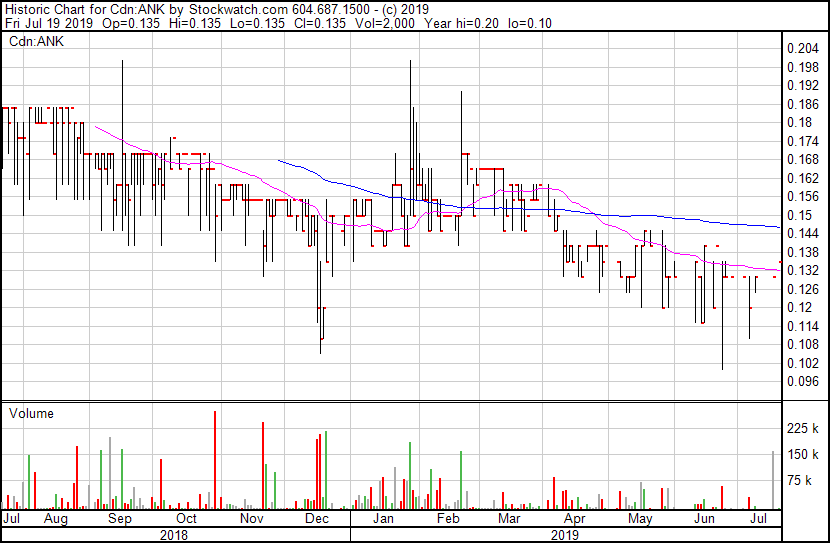This screenshot has height=543, width=830.
Task: Select the date text 'Fri Jul 19 2019'
Action: pyautogui.click(x=49, y=23)
